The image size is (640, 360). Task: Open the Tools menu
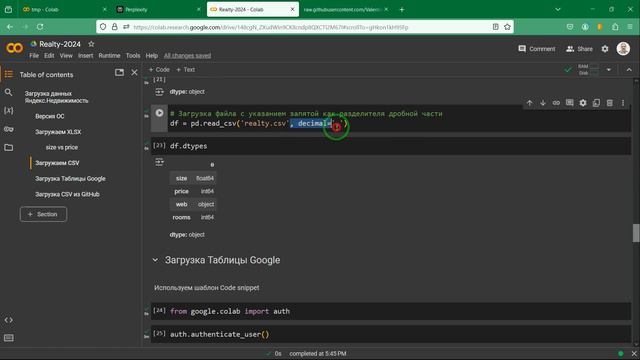[133, 56]
